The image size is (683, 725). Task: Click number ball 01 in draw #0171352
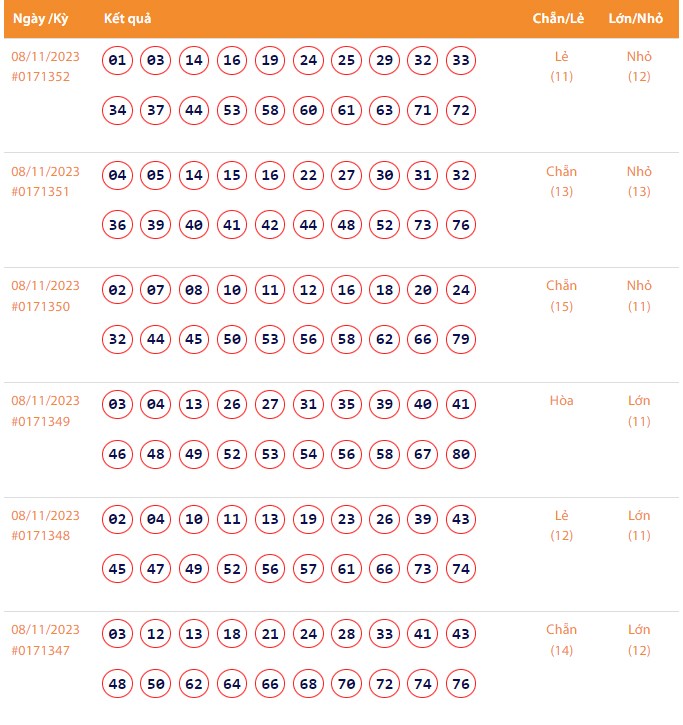(118, 61)
